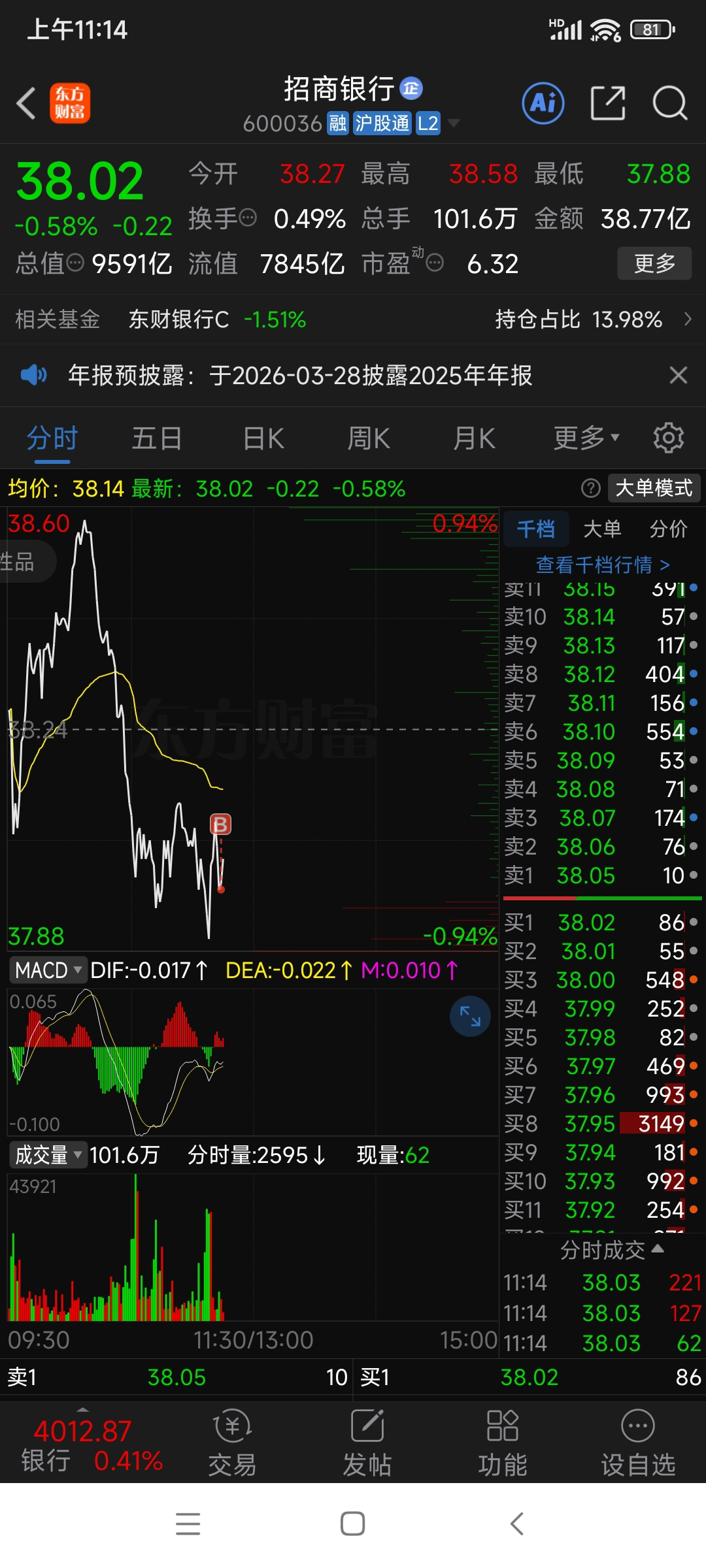Tap the 买8 37.95 order row
This screenshot has width=706, height=1568.
pyautogui.click(x=602, y=1124)
